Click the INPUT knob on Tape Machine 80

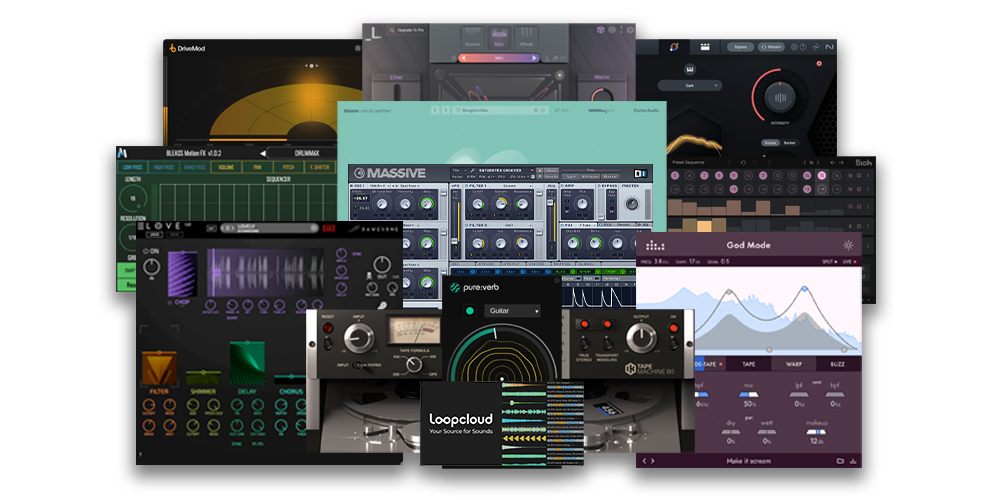click(x=359, y=337)
